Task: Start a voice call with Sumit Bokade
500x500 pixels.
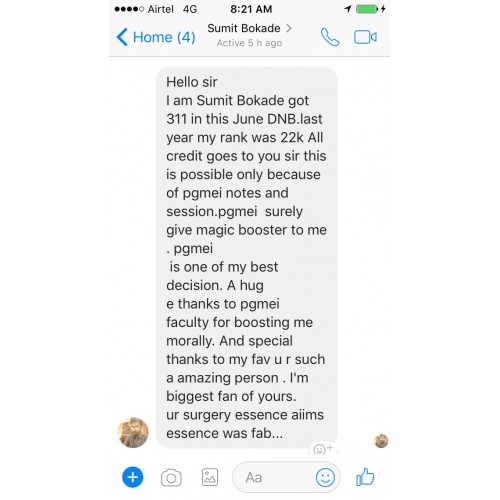Action: (x=330, y=37)
